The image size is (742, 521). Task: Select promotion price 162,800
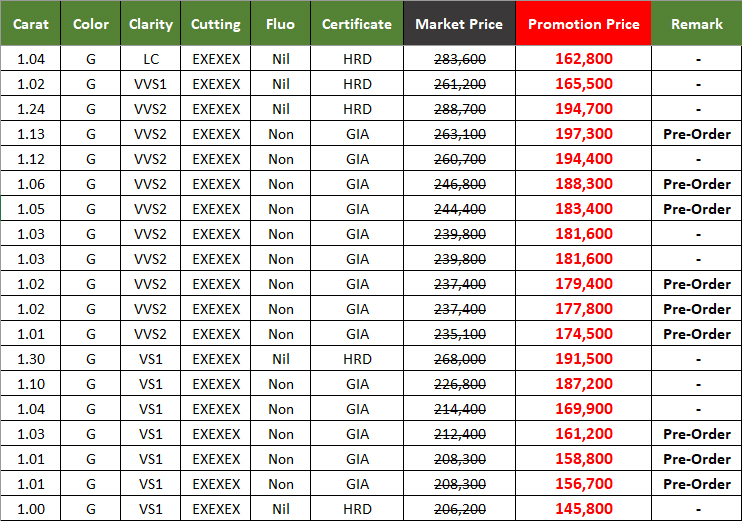(584, 59)
